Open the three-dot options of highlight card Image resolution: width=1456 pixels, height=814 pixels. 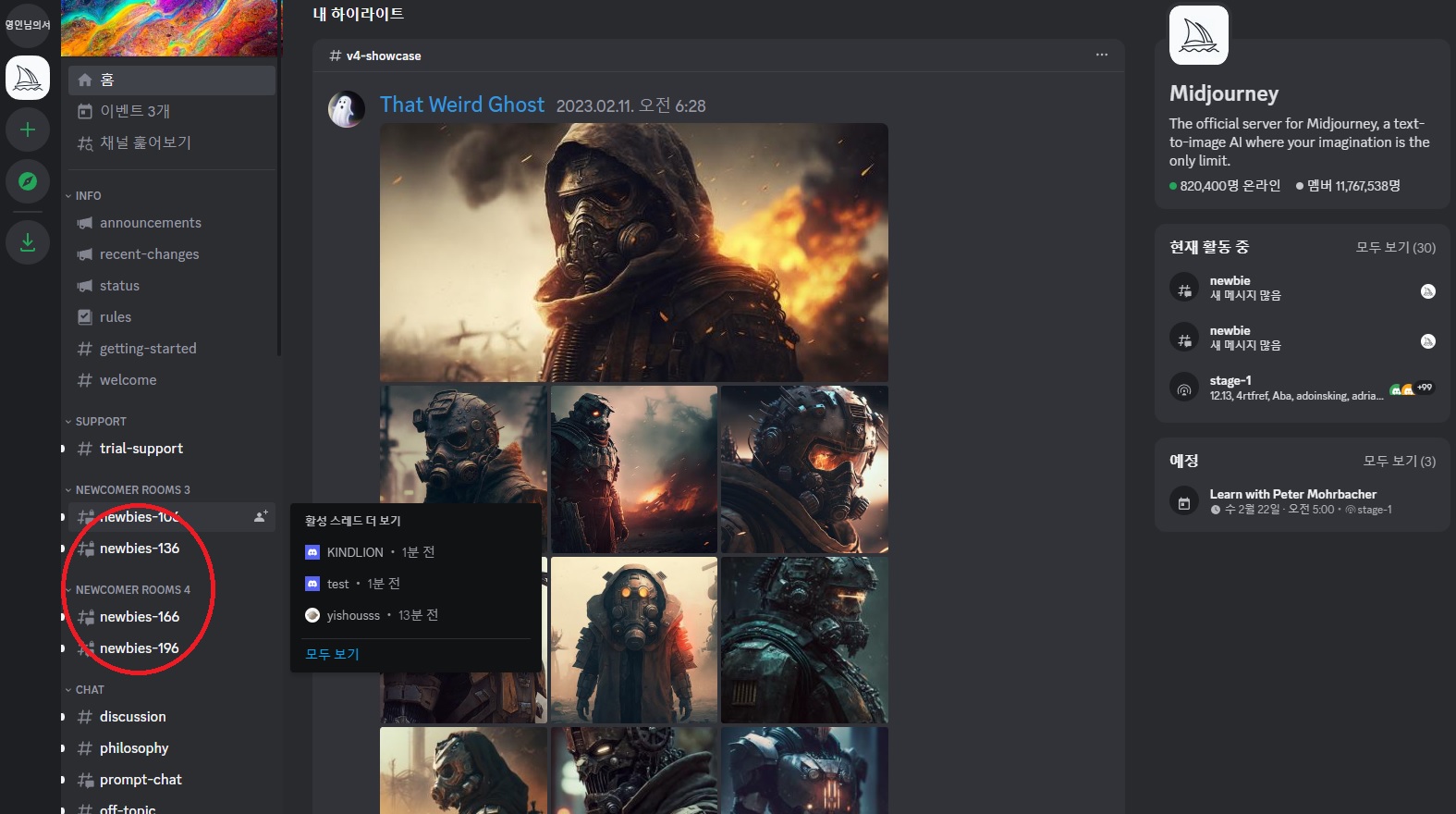point(1102,55)
